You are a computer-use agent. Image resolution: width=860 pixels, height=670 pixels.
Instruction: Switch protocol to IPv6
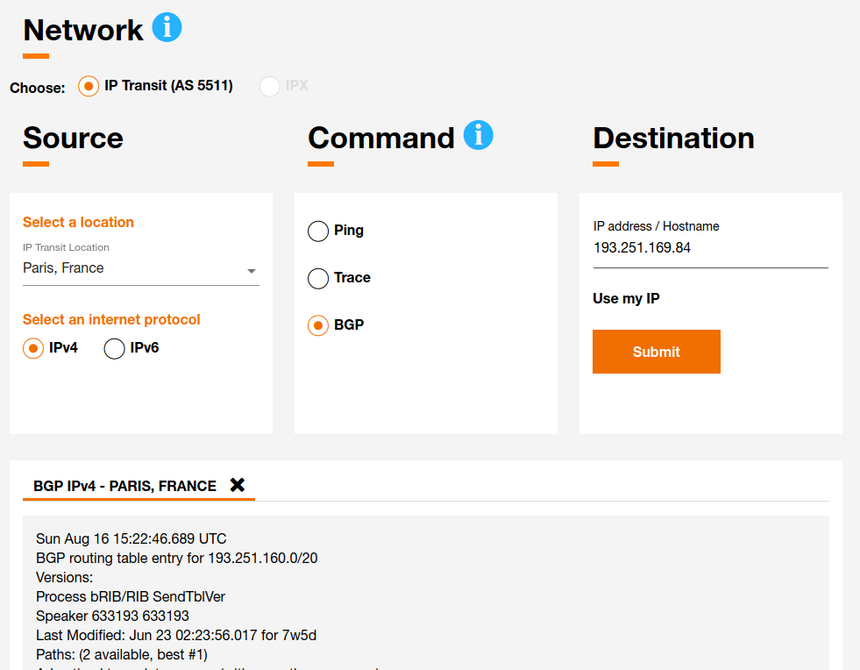click(115, 348)
